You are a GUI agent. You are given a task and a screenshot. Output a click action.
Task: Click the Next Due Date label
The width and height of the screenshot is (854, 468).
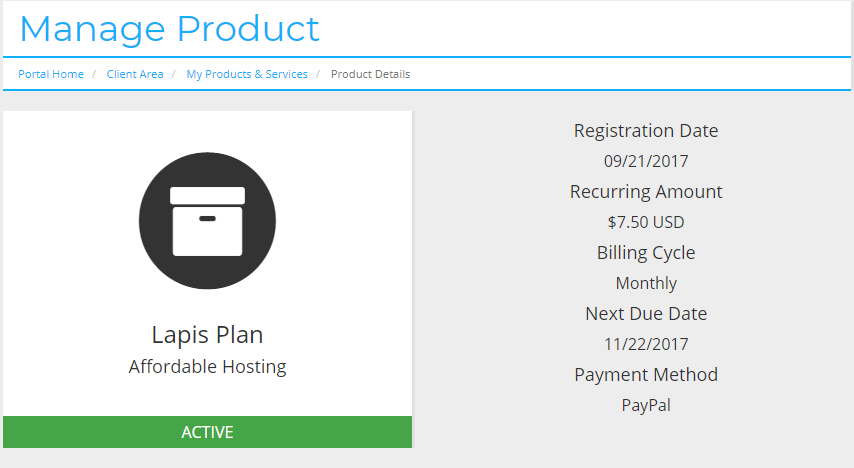pos(646,314)
